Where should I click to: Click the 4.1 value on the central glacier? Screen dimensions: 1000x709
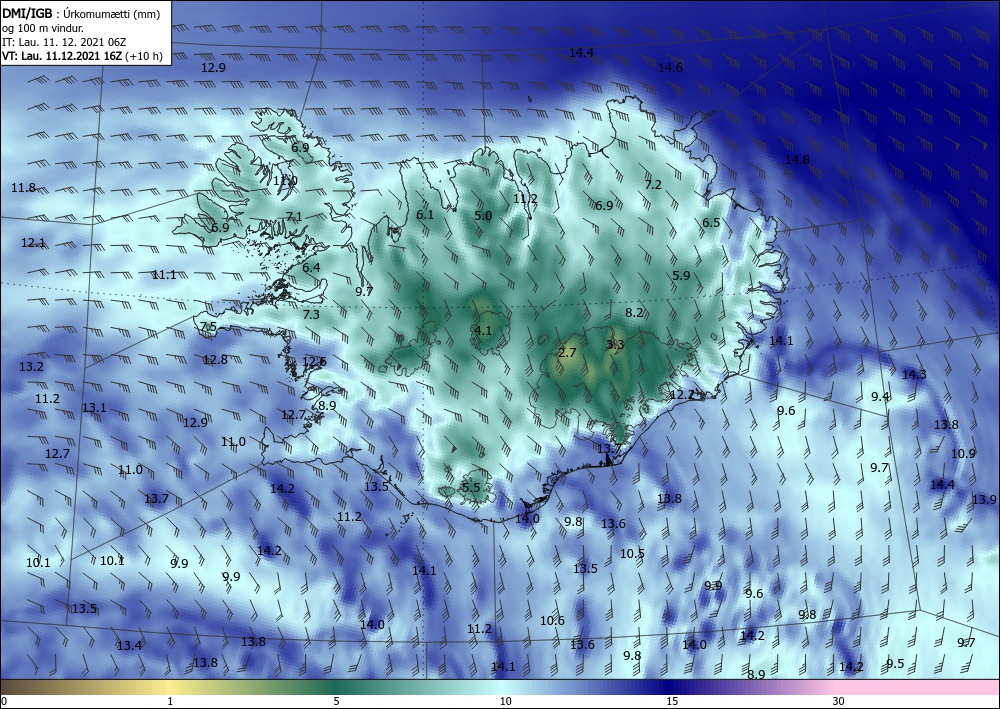[x=483, y=330]
